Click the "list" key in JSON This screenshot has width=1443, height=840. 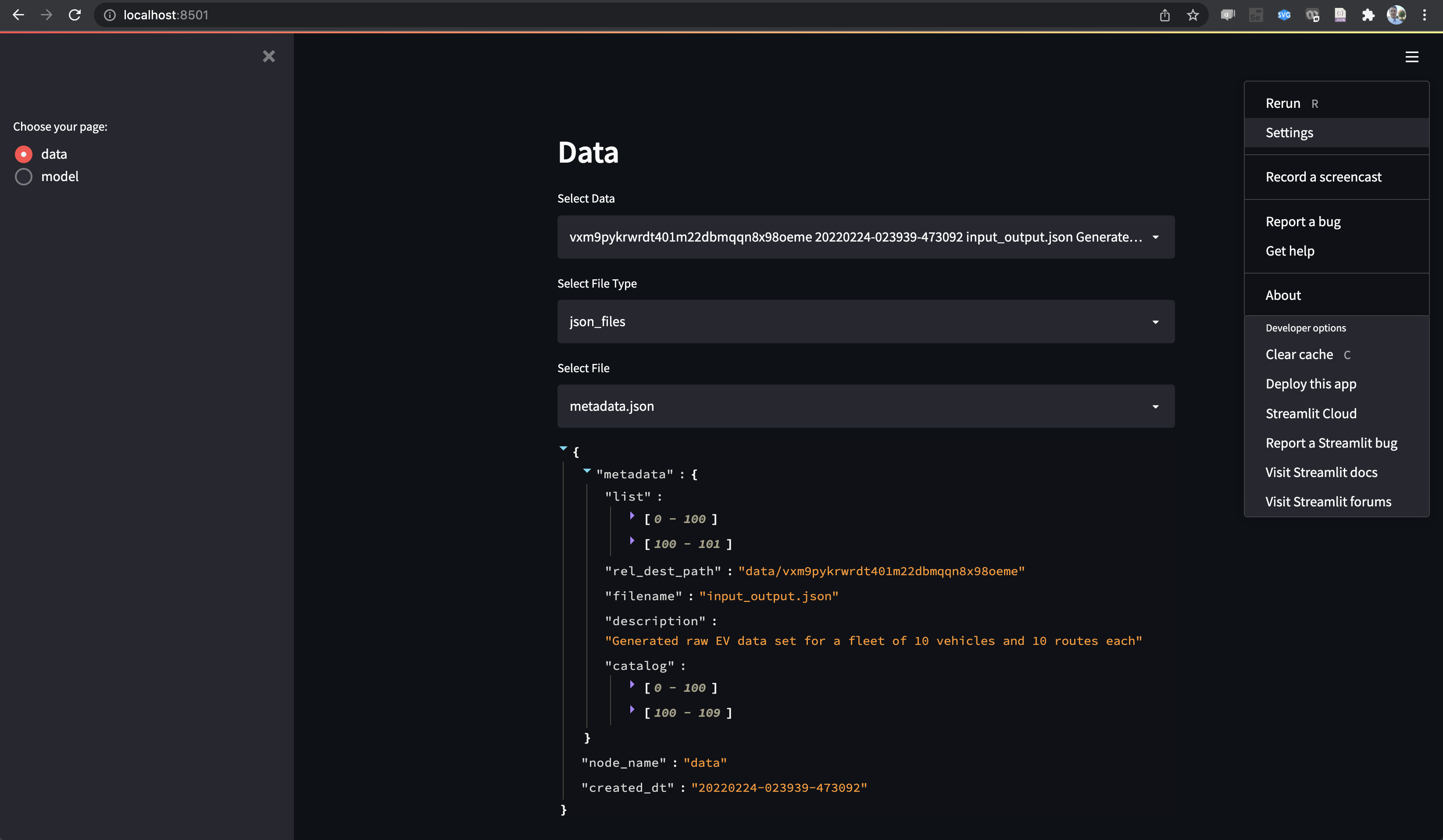[628, 497]
